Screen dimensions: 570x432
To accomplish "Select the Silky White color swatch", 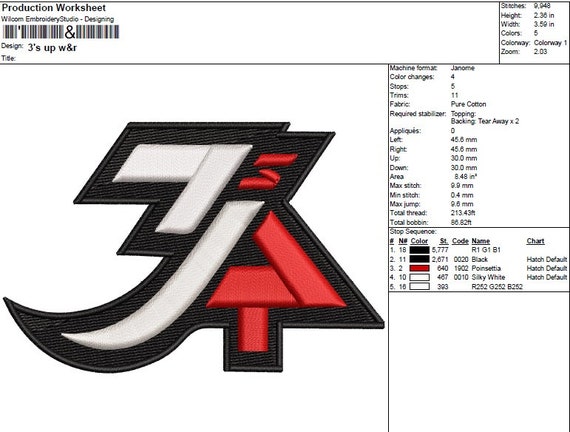I will tap(419, 277).
